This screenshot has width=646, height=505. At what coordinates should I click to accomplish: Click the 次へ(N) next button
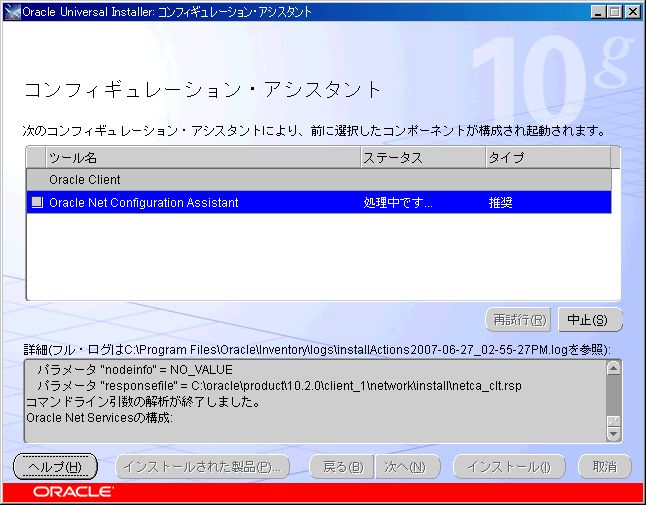tap(407, 466)
